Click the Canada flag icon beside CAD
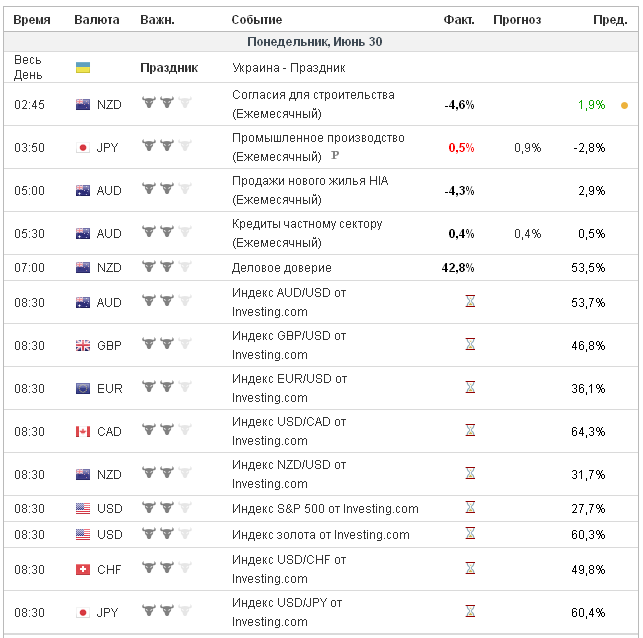The image size is (643, 638). pyautogui.click(x=83, y=432)
